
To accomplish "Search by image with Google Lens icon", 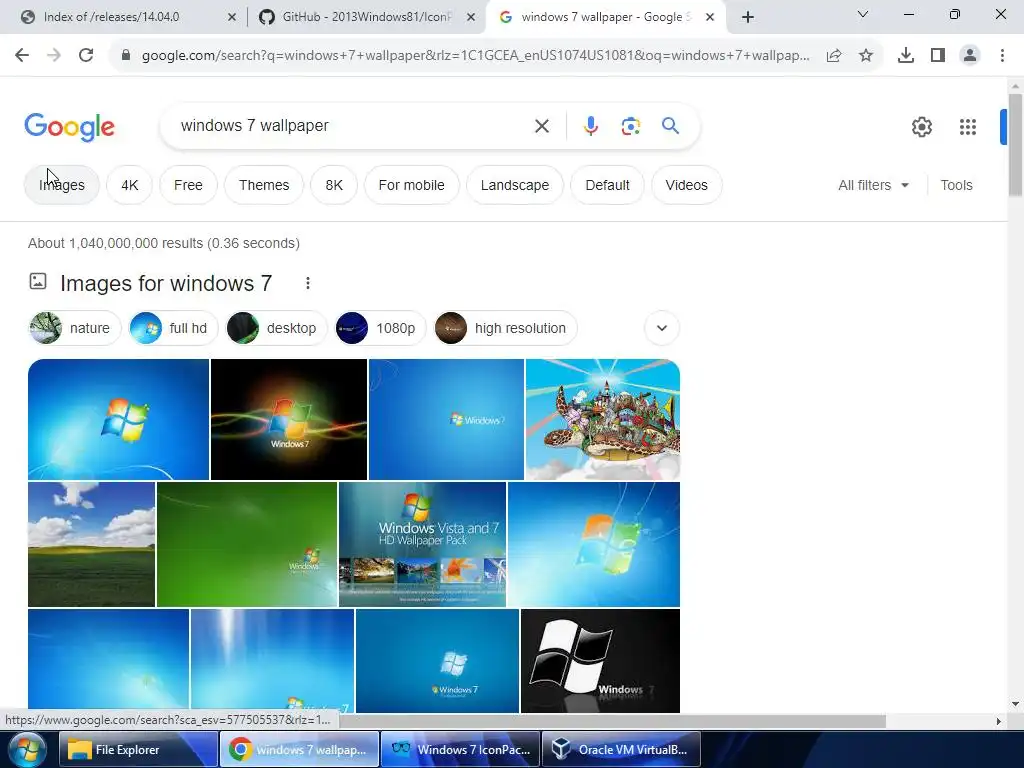I will click(630, 126).
